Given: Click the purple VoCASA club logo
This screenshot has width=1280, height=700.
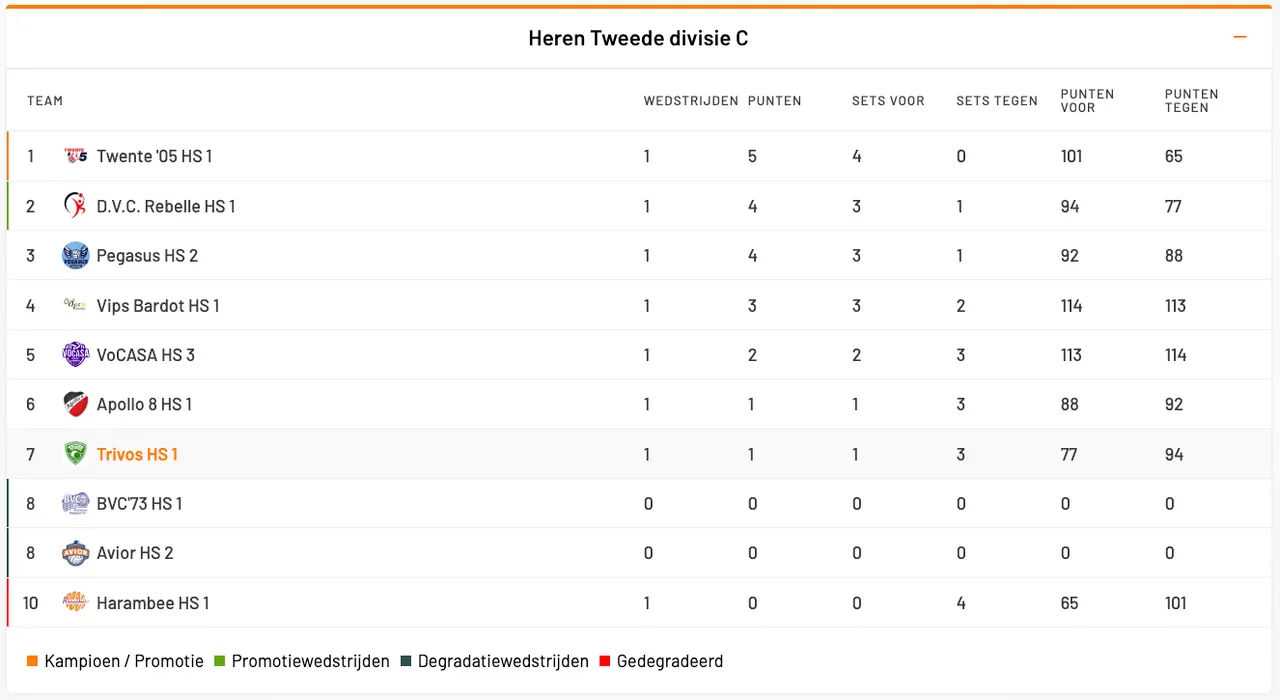Looking at the screenshot, I should pos(76,355).
